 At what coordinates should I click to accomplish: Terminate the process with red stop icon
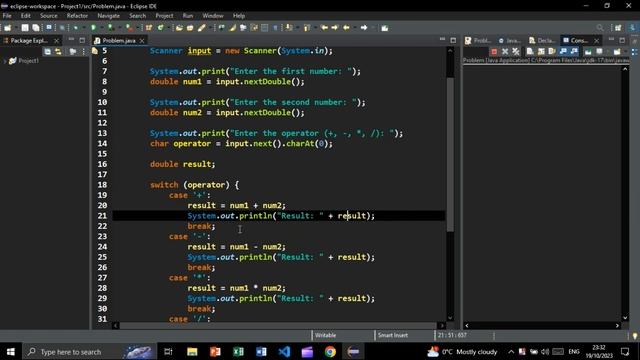(494, 51)
